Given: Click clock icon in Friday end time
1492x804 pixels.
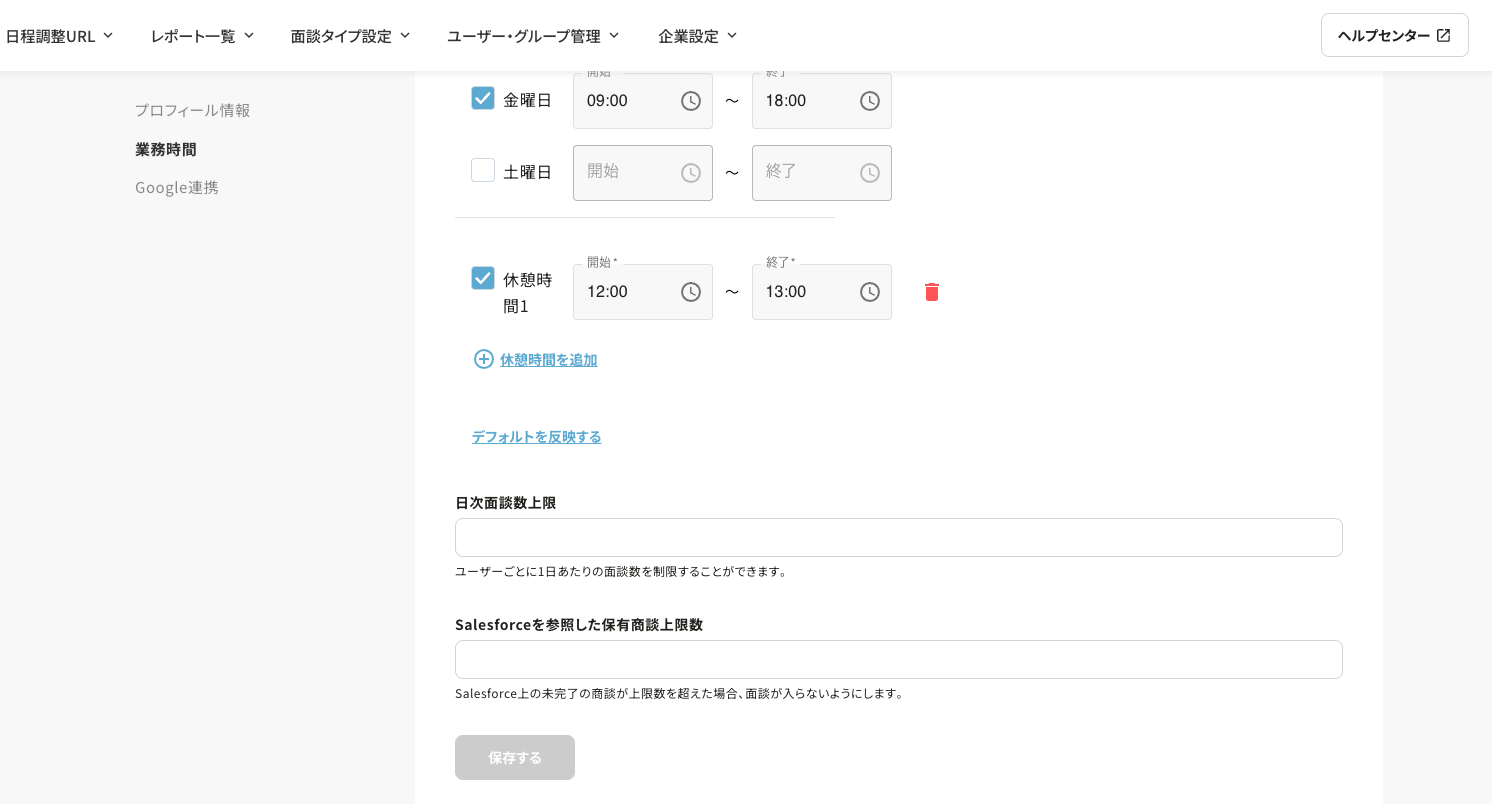Looking at the screenshot, I should click(870, 101).
